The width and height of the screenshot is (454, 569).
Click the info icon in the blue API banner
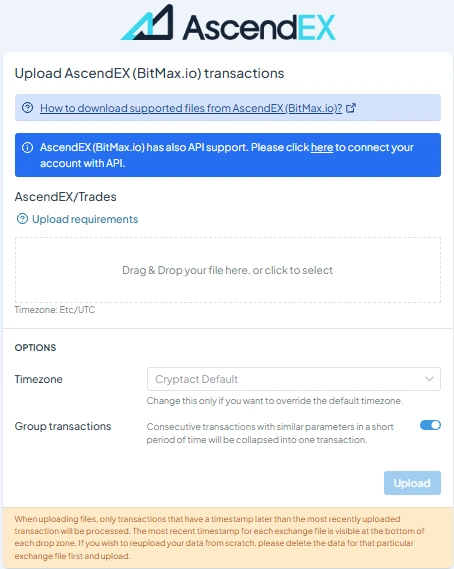(28, 148)
